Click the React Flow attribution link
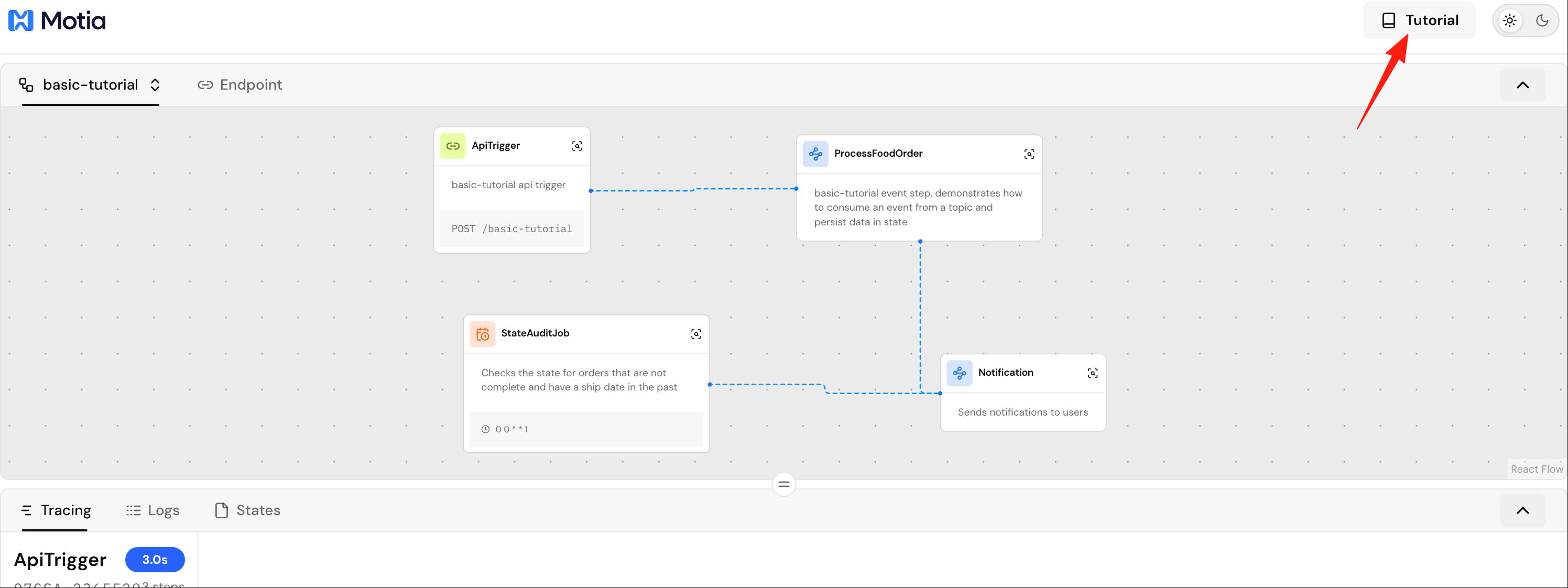Screen dimensions: 1568x588 1537,470
